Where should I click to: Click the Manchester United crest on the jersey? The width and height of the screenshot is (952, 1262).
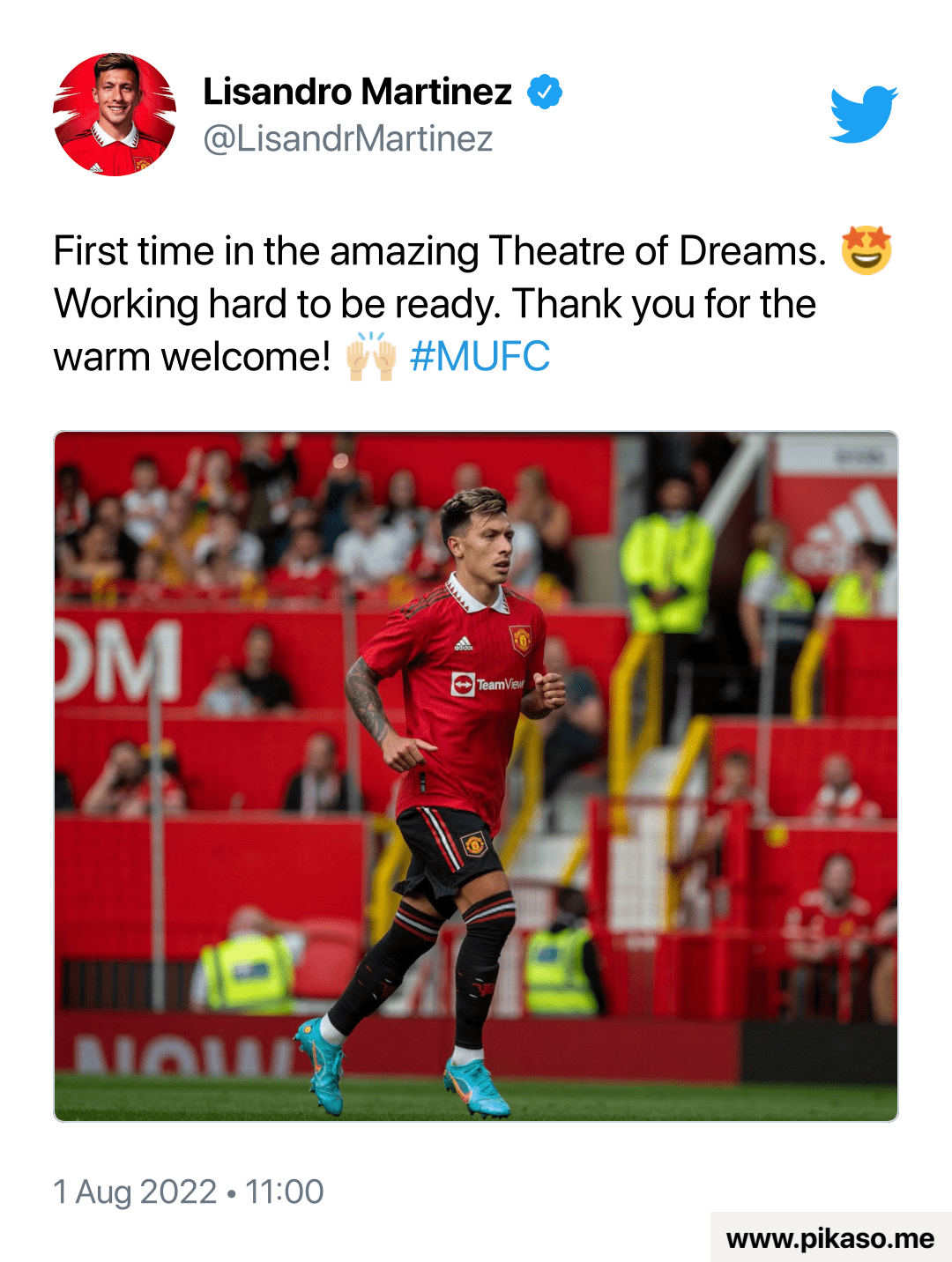click(x=520, y=639)
